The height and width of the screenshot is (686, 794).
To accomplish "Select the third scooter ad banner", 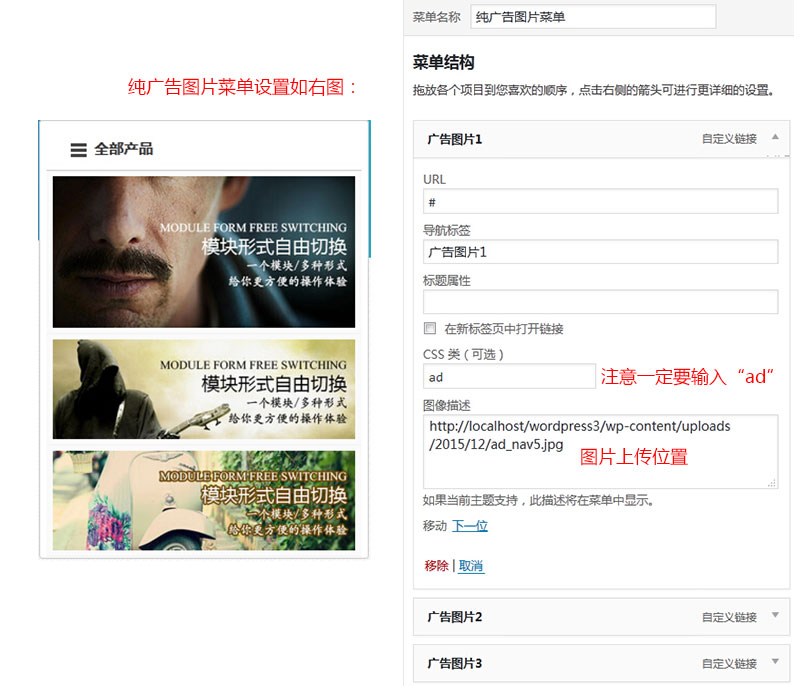I will pos(204,500).
